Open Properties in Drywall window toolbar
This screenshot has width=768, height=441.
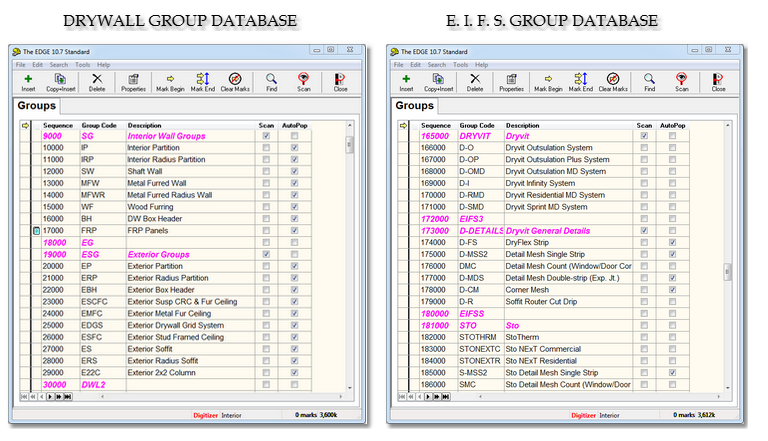pos(133,82)
